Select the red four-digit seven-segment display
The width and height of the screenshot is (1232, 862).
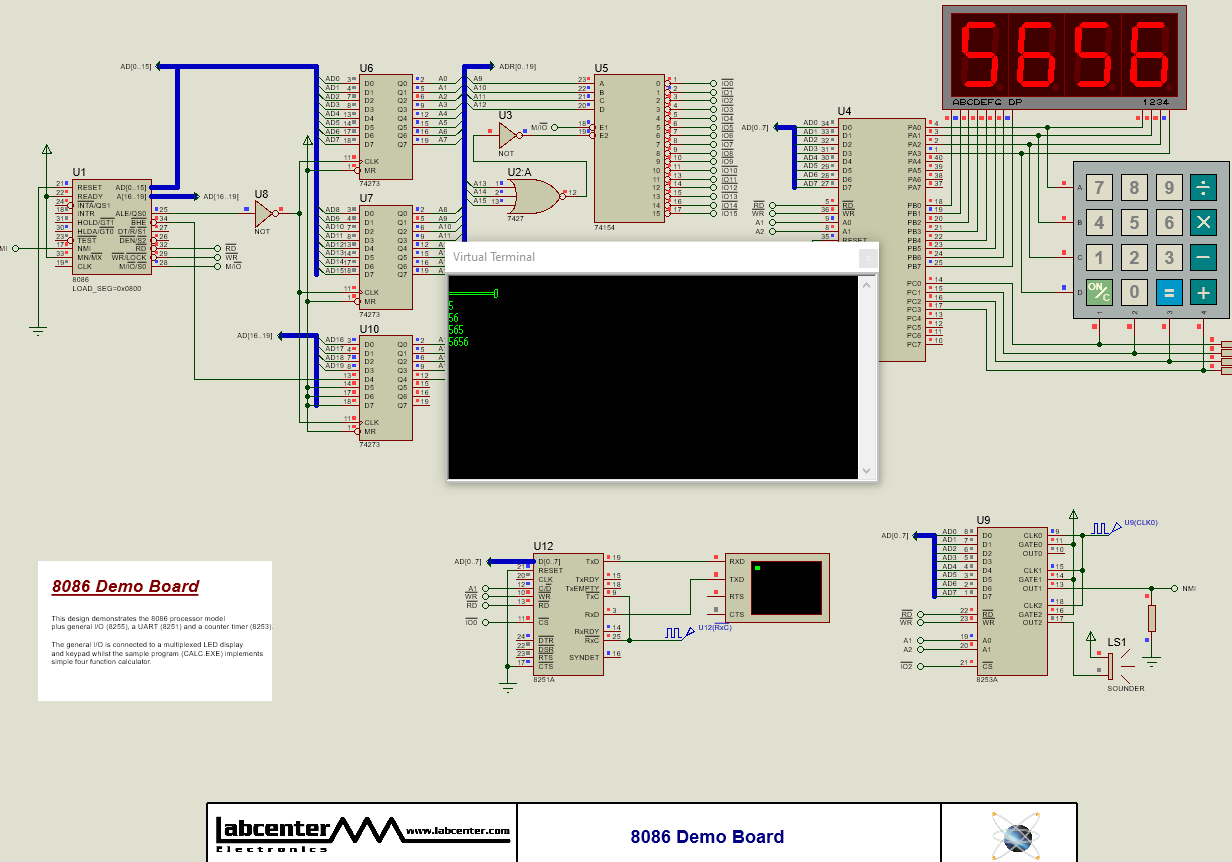(1063, 55)
